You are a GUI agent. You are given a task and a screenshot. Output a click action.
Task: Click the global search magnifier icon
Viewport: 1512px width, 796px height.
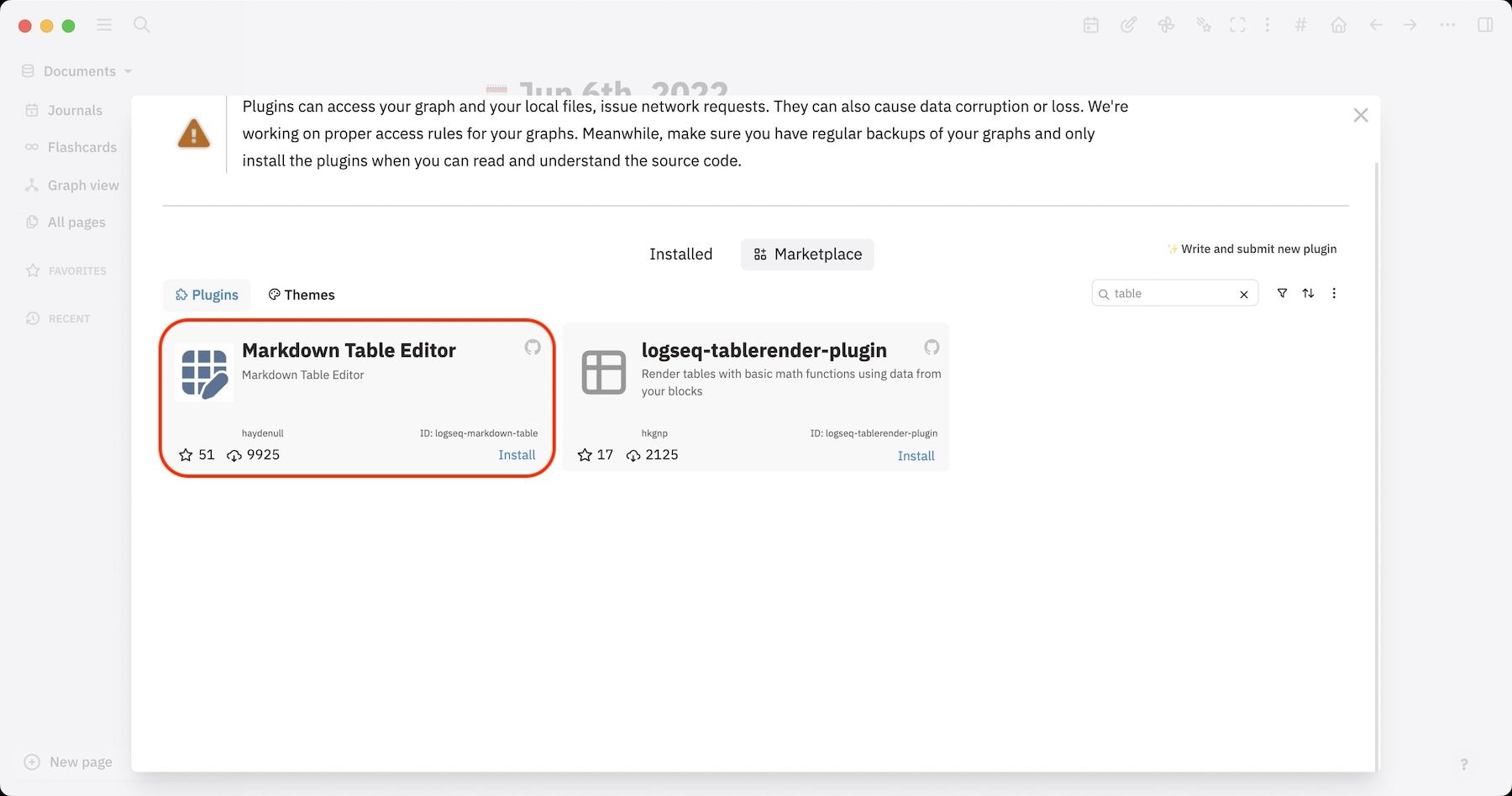[x=141, y=25]
